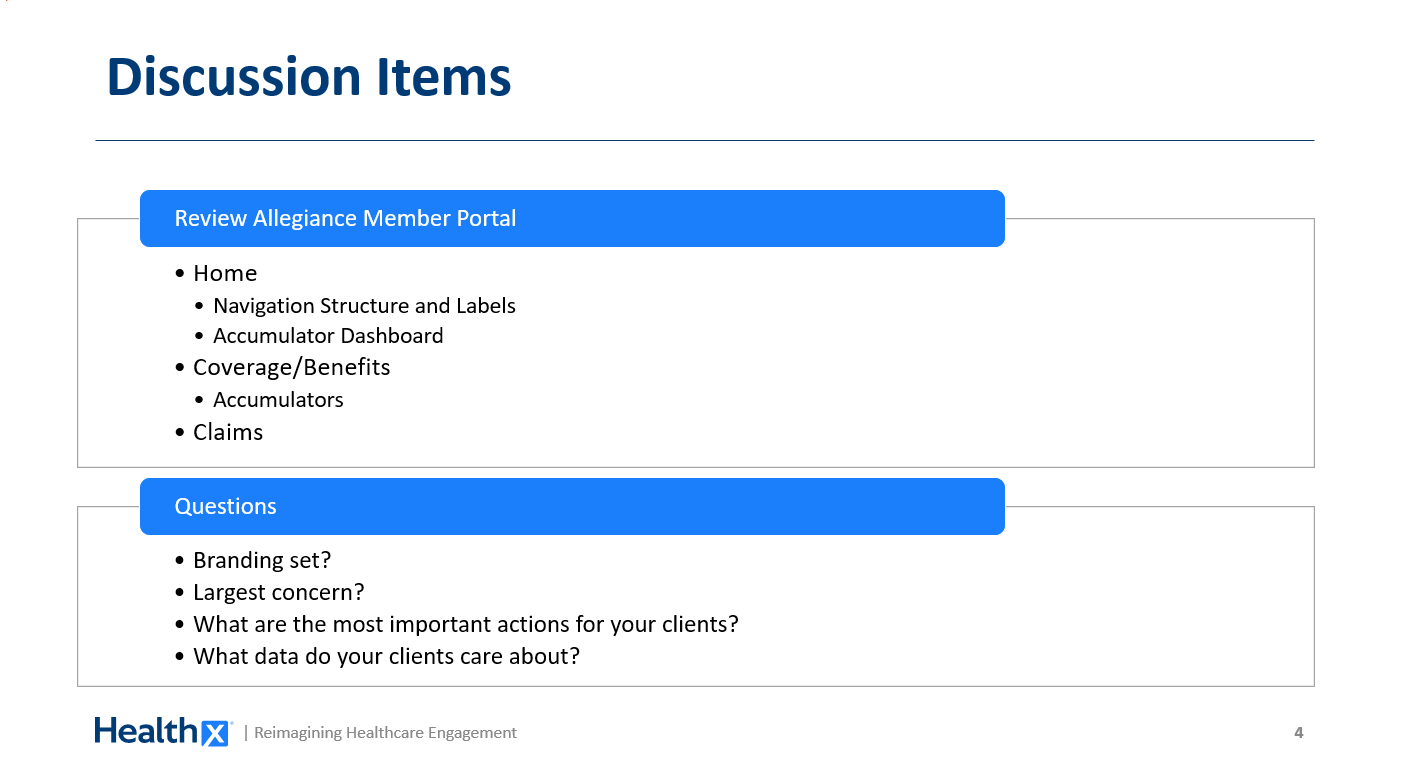This screenshot has height=768, width=1410.
Task: Select What data do your clients care about
Action: tap(386, 656)
